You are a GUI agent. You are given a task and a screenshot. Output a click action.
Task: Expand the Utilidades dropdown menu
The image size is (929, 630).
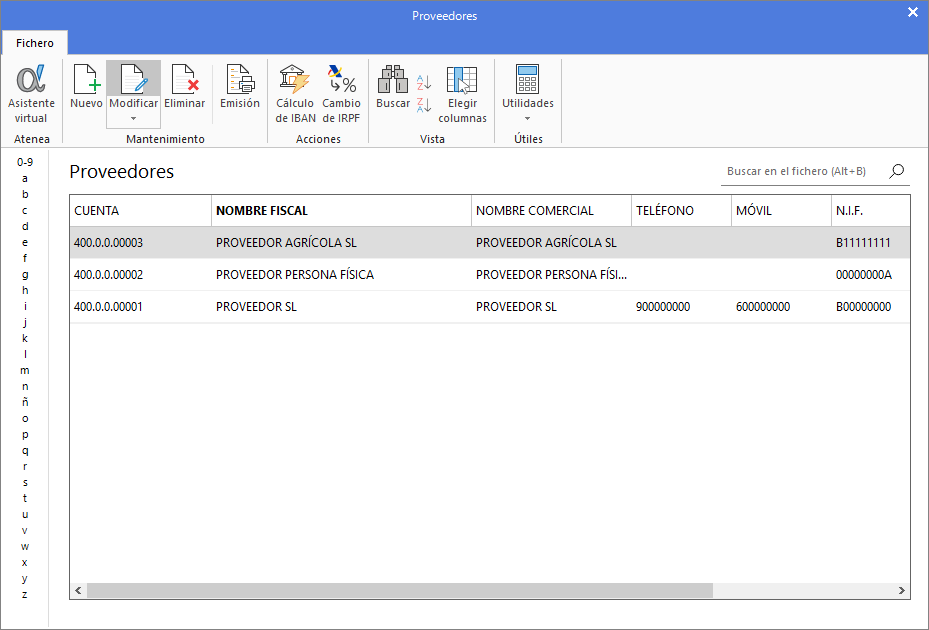tap(527, 118)
